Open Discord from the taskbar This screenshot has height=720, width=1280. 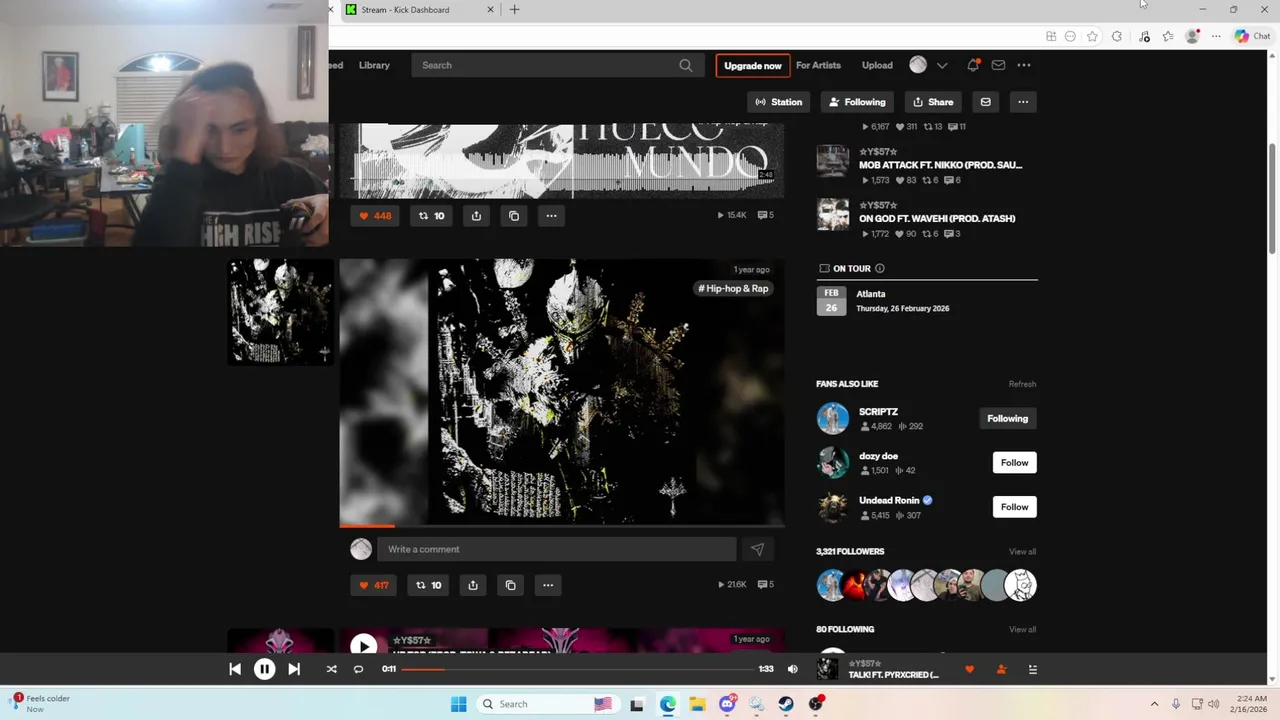click(x=727, y=704)
